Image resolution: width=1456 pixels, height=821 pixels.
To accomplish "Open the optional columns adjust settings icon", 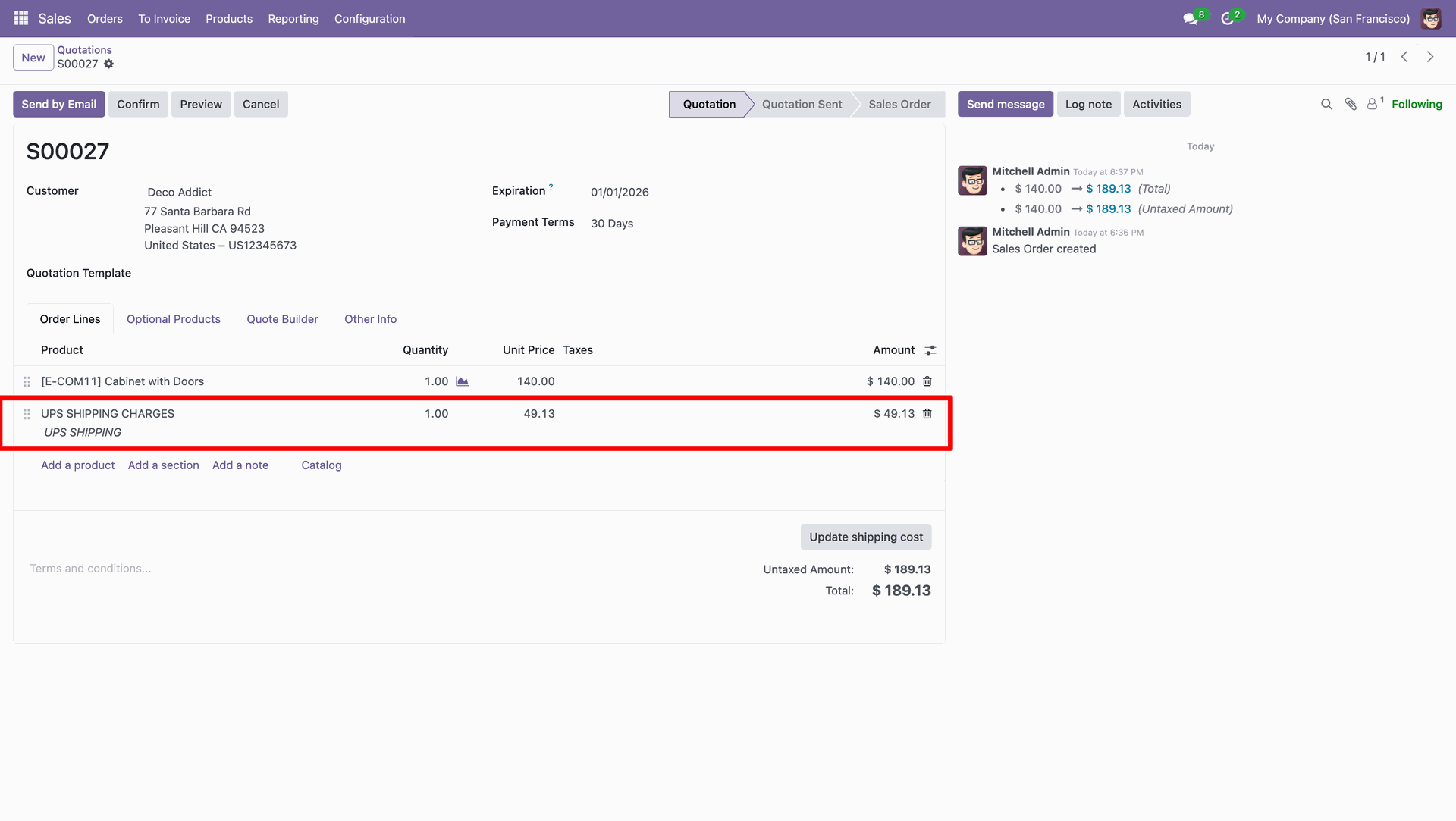I will click(x=930, y=350).
